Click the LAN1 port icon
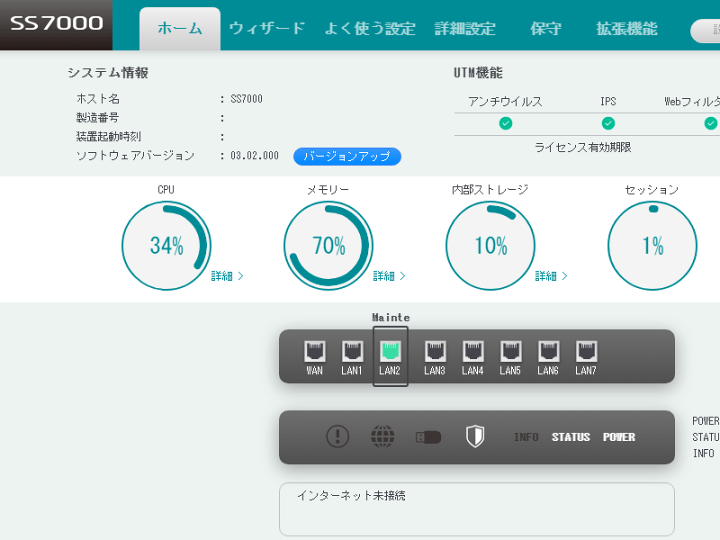Screen dimensions: 720x540 352,352
